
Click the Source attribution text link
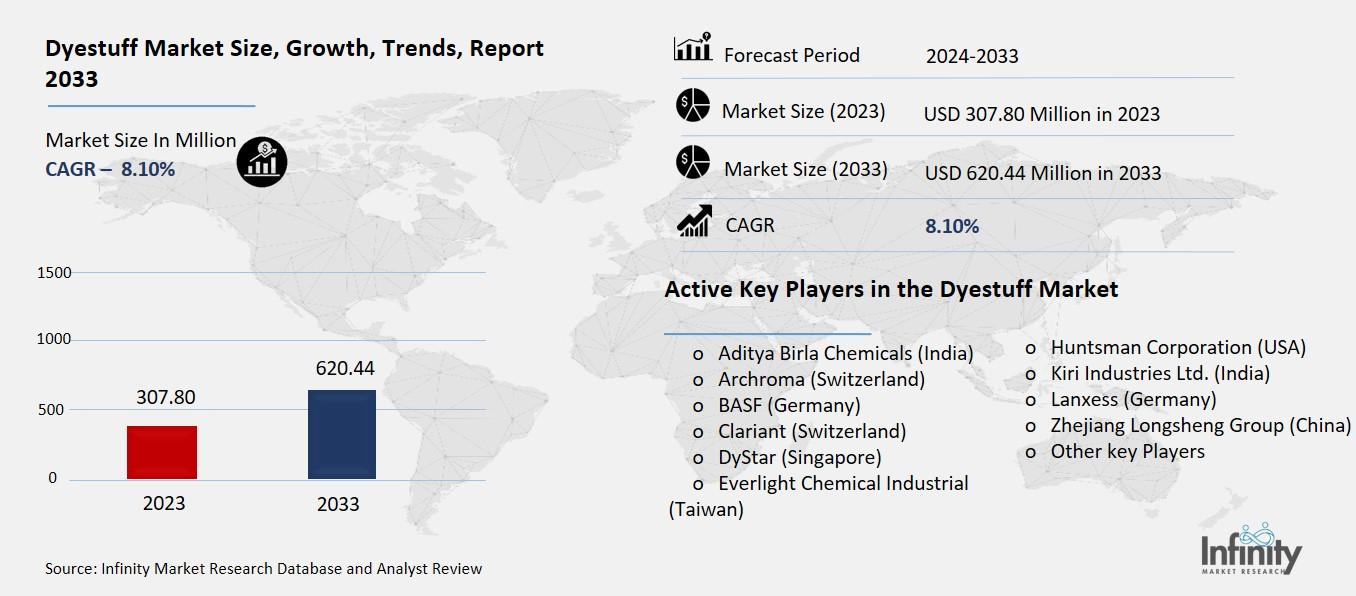pyautogui.click(x=262, y=568)
